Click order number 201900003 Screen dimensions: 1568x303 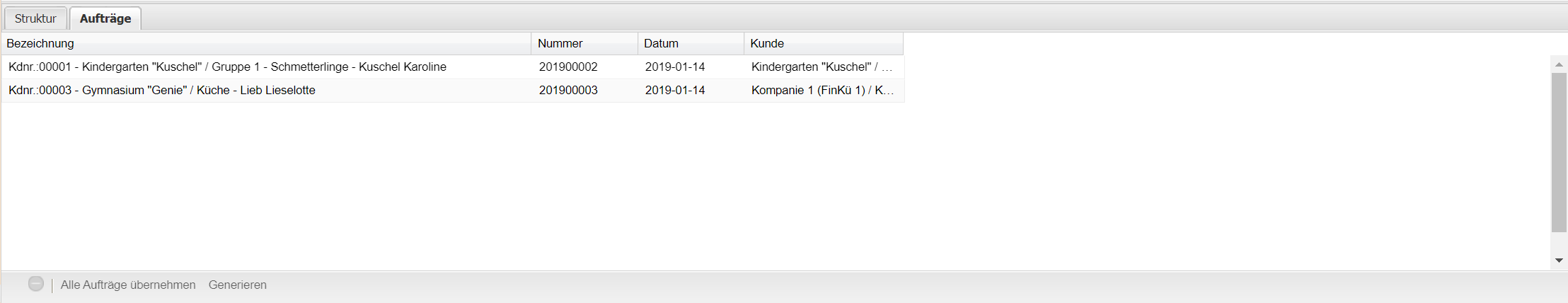point(568,90)
